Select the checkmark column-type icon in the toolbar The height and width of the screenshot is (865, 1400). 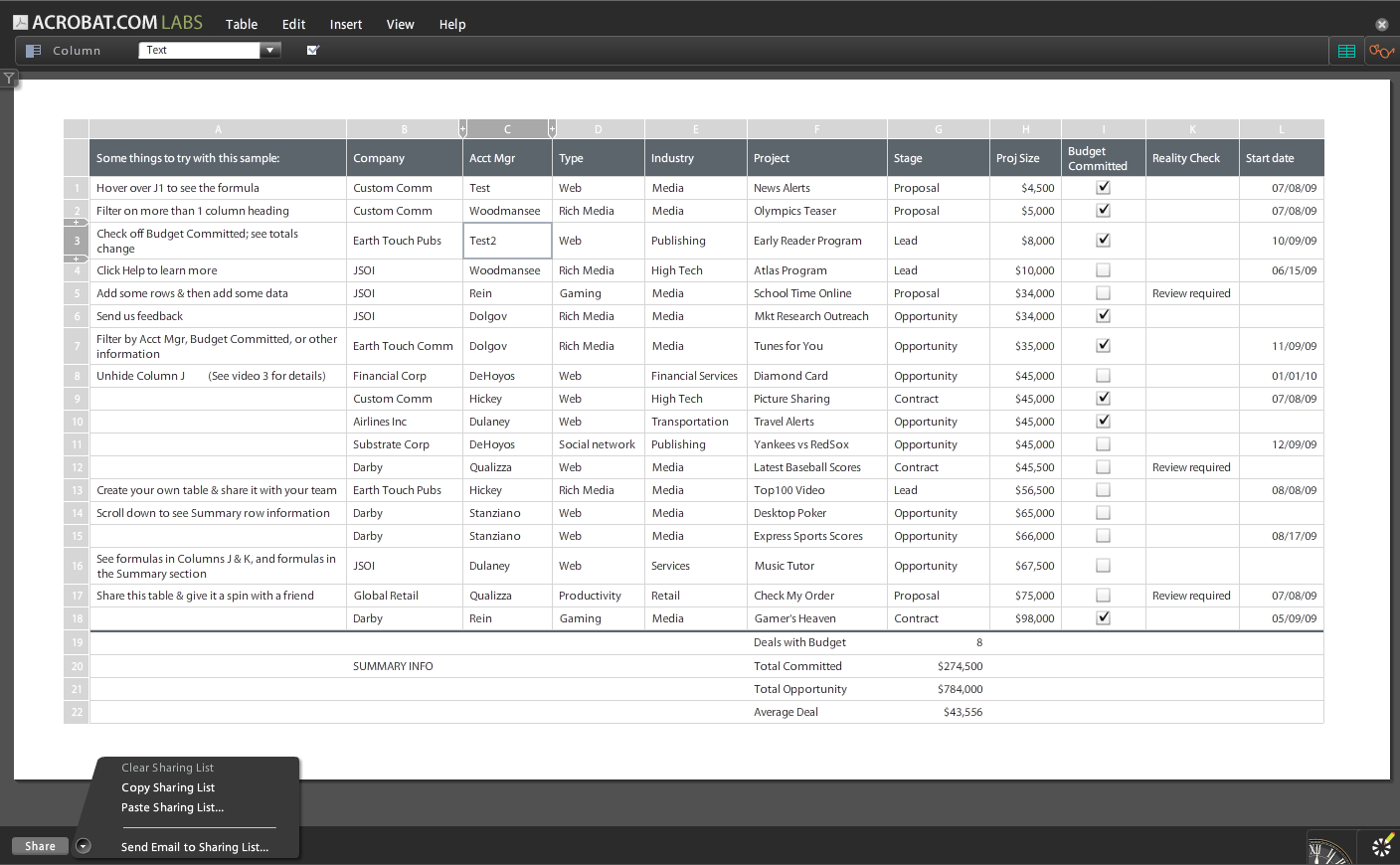(312, 49)
